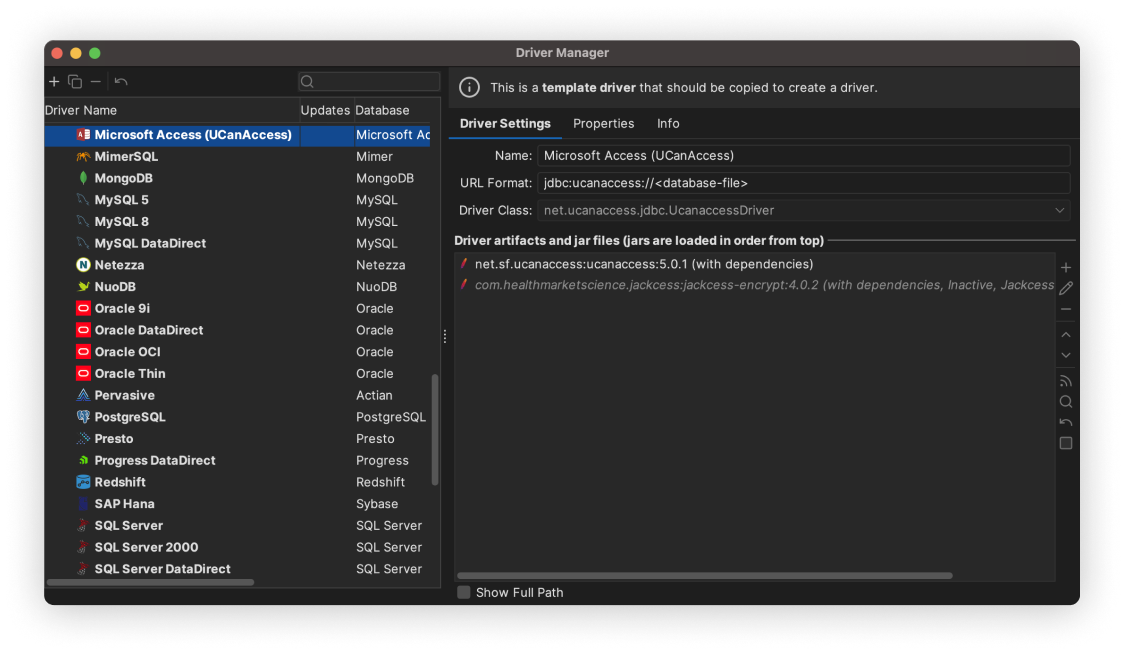Select the Oracle Thin driver
This screenshot has width=1124, height=654.
coord(237,374)
